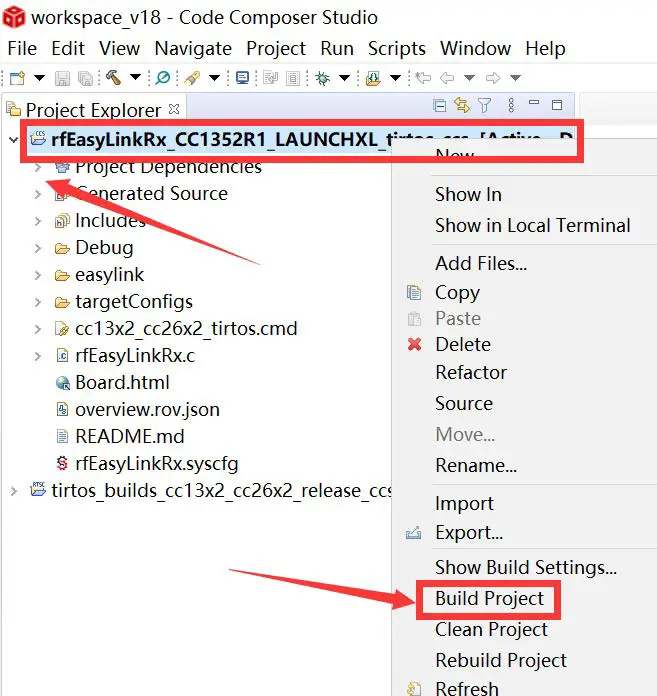This screenshot has height=696, width=657.
Task: Open the Back history dropdown arrow
Action: [469, 78]
